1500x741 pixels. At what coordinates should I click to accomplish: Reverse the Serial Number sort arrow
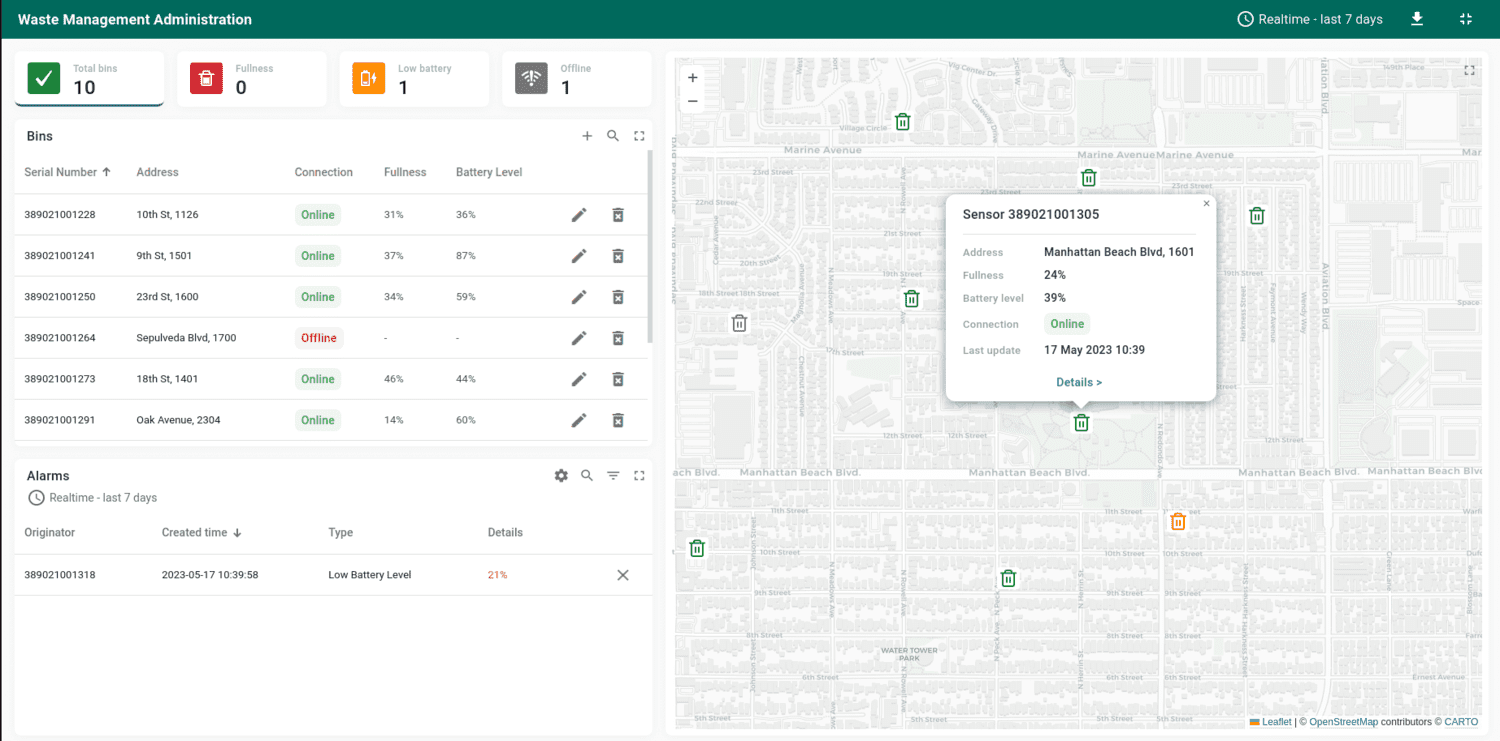coord(106,171)
